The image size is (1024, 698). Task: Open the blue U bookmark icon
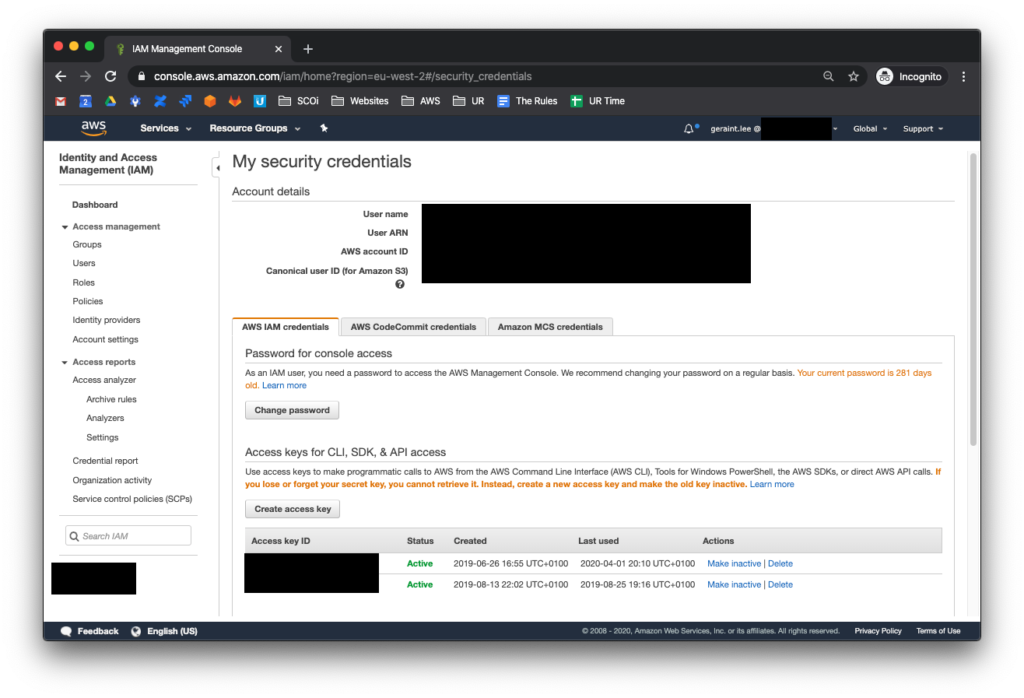(259, 101)
